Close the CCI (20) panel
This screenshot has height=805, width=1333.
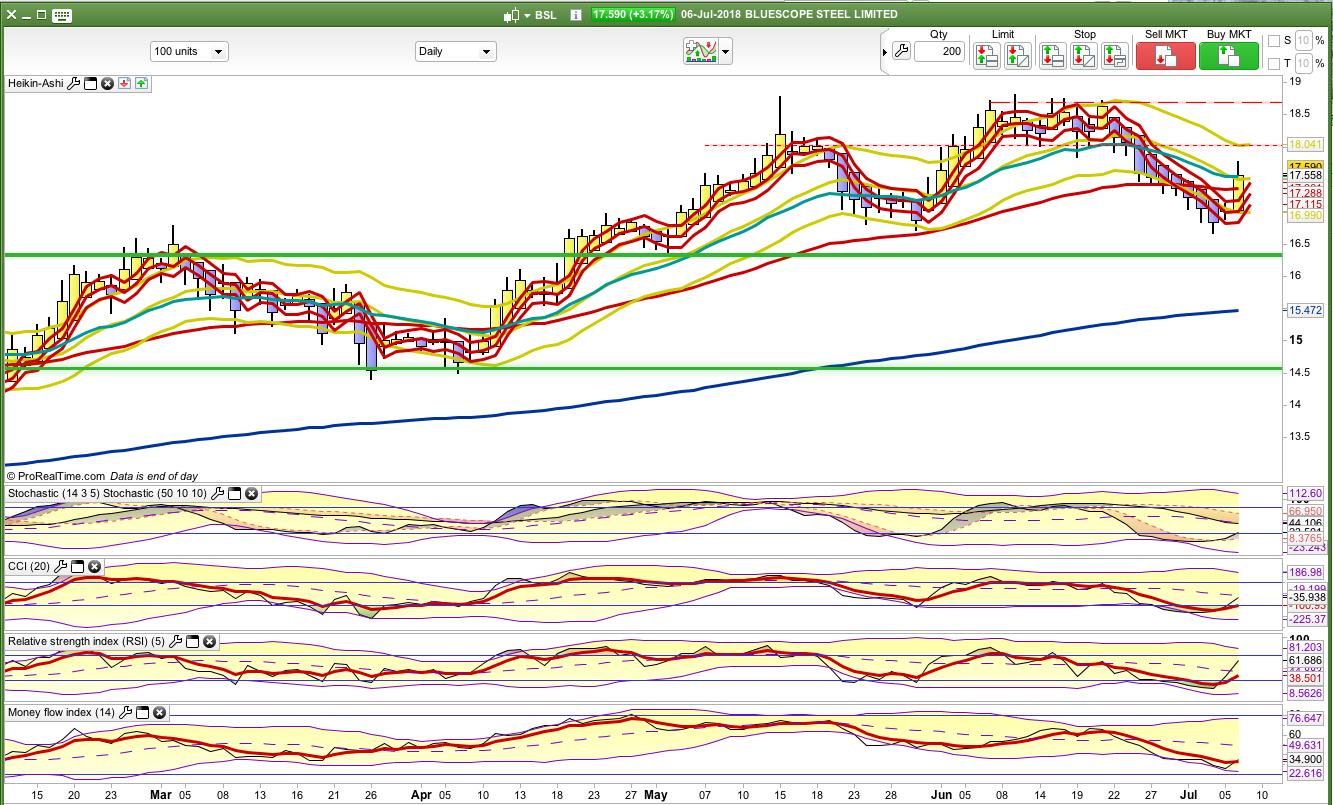point(94,567)
